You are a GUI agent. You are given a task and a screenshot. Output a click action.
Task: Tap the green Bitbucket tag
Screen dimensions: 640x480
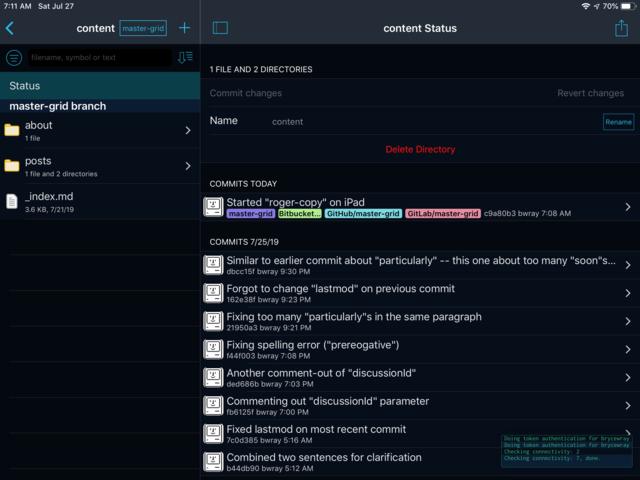click(x=300, y=213)
